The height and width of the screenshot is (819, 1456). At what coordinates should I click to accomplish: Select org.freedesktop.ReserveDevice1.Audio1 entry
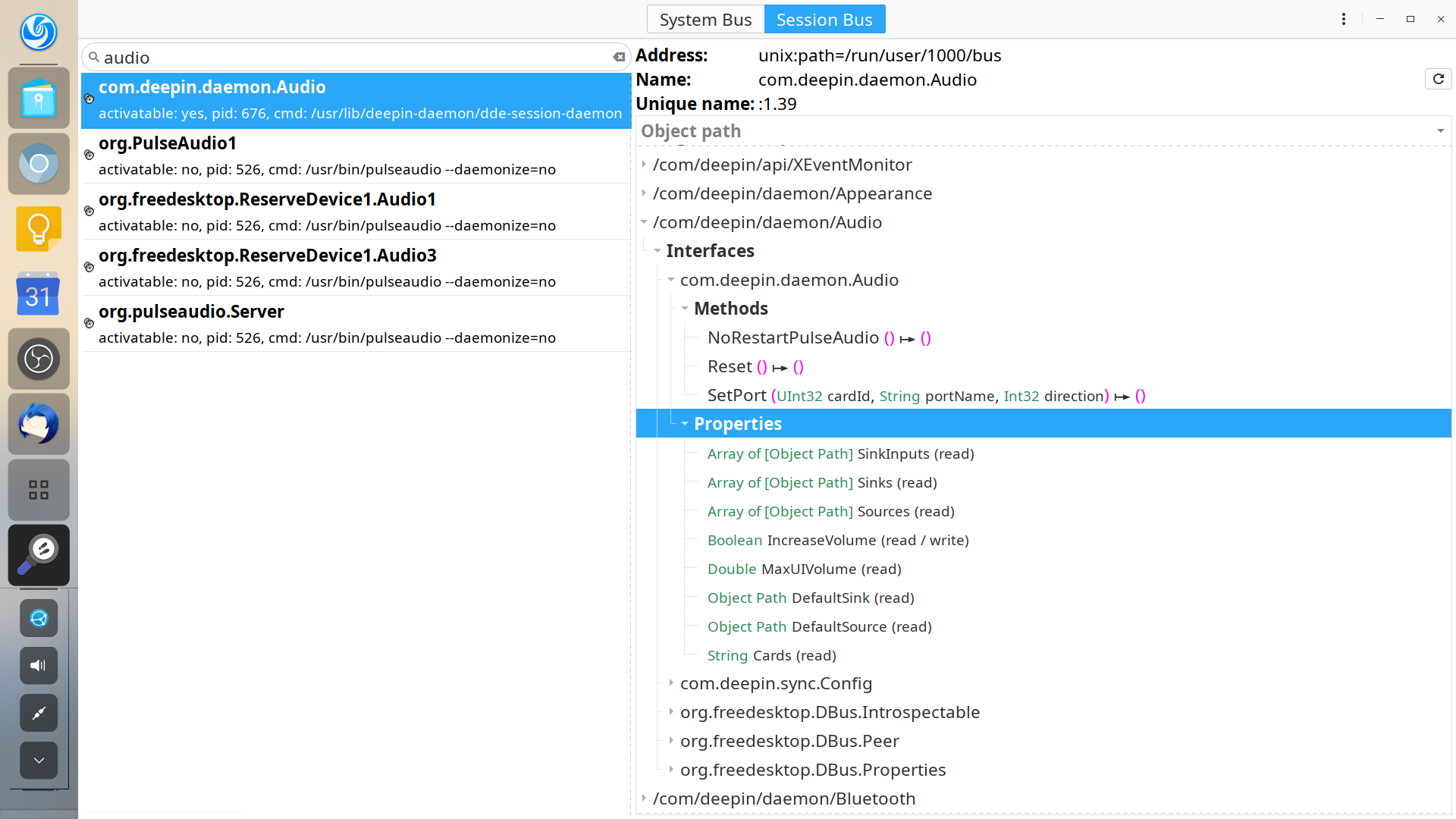tap(356, 212)
